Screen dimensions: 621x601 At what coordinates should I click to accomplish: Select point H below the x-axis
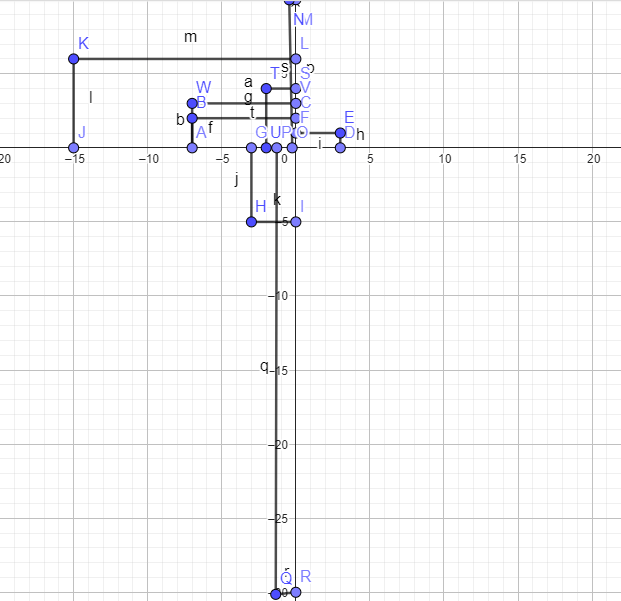[x=251, y=222]
